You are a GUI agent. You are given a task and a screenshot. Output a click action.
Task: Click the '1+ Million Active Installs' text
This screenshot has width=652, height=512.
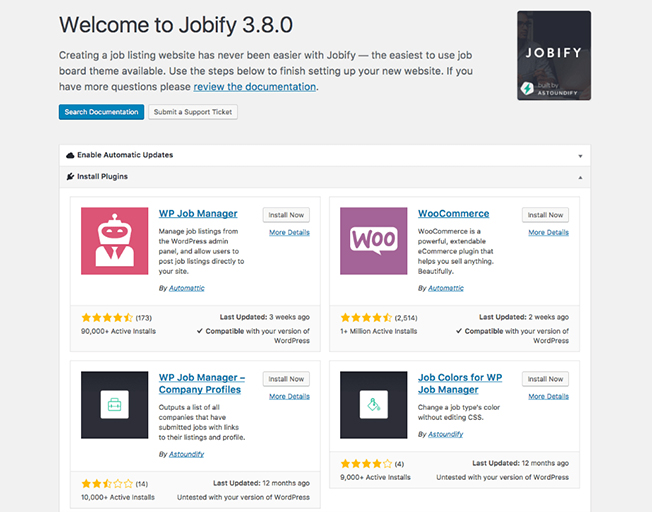pyautogui.click(x=378, y=331)
